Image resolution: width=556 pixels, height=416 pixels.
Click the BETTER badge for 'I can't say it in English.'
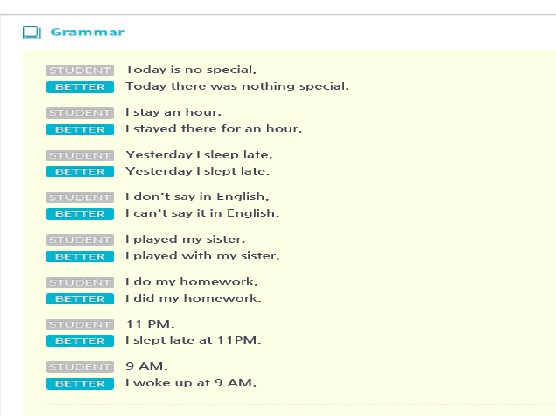click(x=80, y=214)
